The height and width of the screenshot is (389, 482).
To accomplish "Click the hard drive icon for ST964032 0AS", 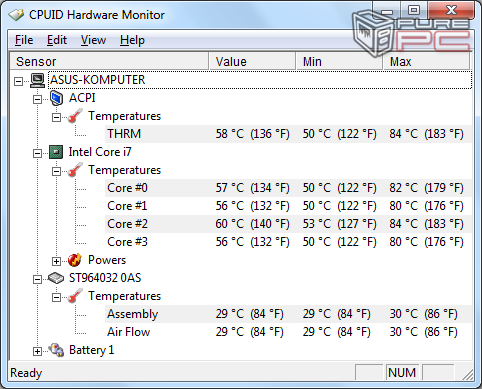I will (56, 278).
